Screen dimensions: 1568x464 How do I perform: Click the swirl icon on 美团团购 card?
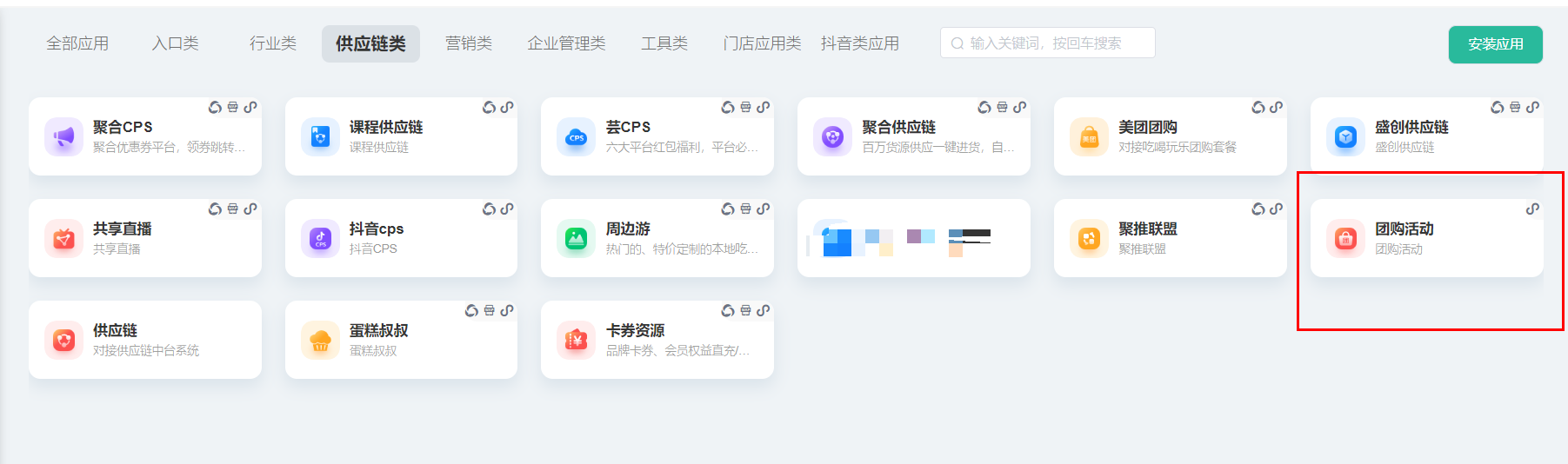1258,108
